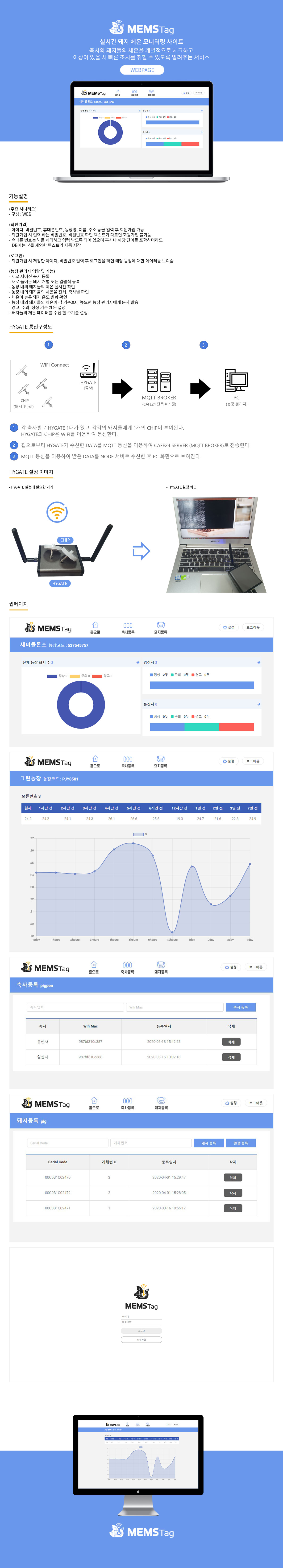Go home from the 돼지등록 pig page
This screenshot has width=283, height=1568.
click(94, 1103)
